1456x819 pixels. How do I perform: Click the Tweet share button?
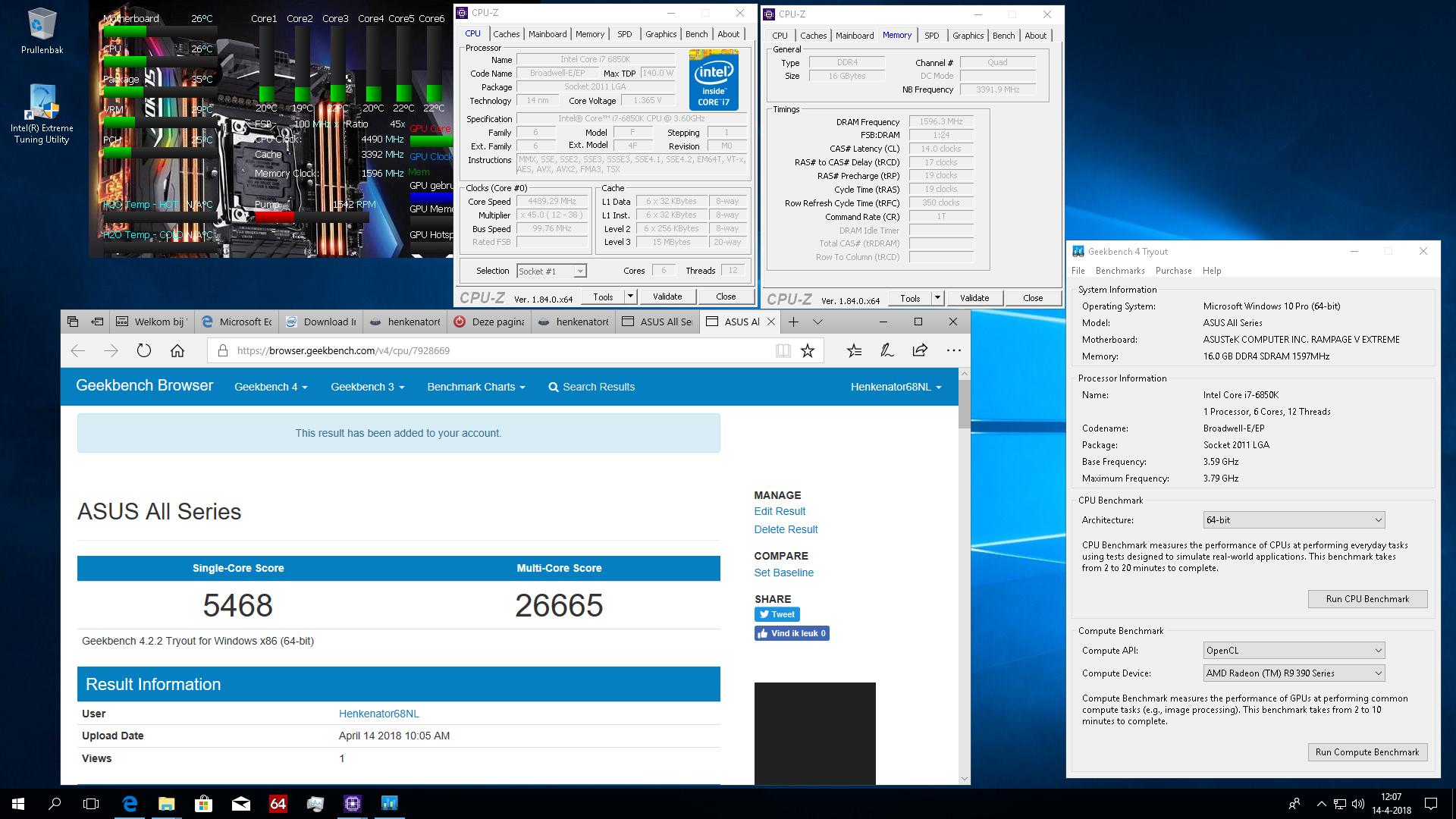point(777,614)
